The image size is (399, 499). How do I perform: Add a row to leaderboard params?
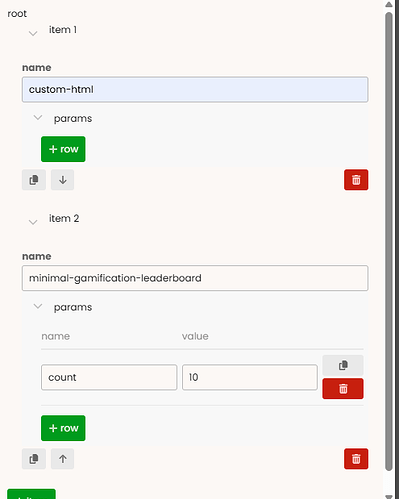coord(63,428)
